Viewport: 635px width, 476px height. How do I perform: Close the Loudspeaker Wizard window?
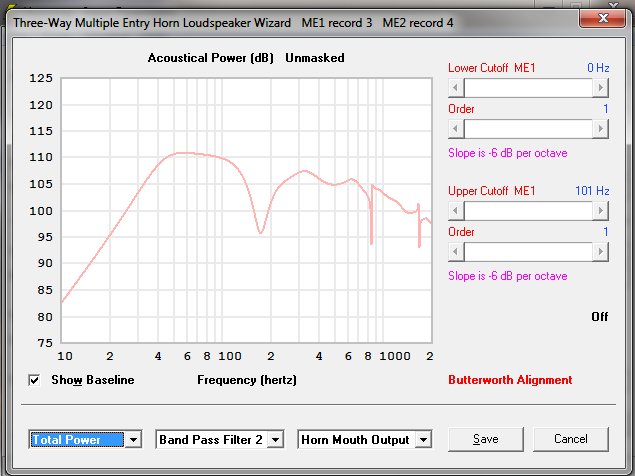(x=603, y=18)
